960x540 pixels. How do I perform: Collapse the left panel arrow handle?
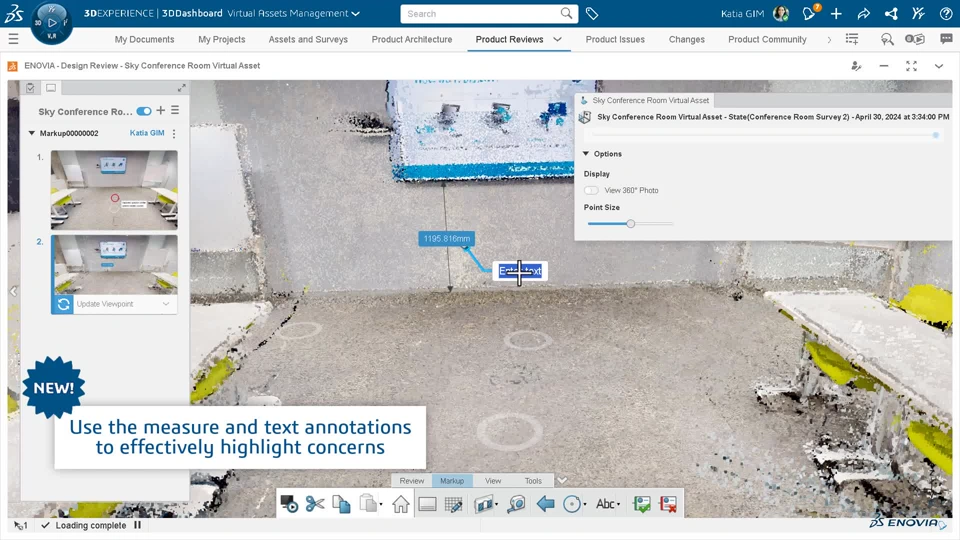(13, 291)
